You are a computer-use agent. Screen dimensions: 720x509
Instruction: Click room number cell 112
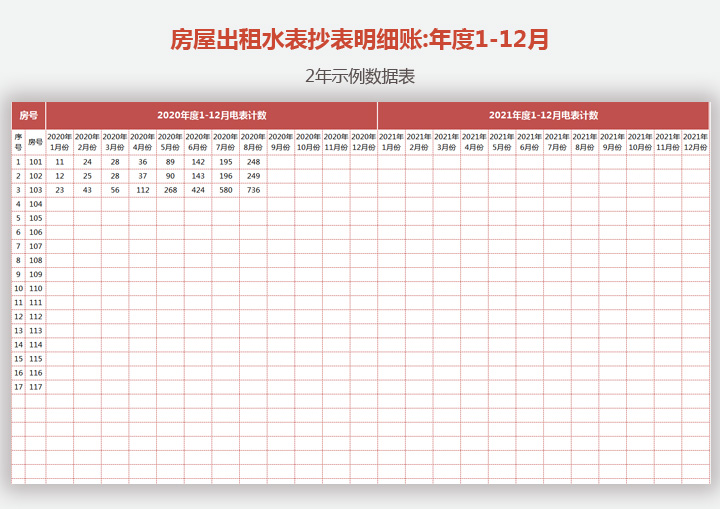coord(35,317)
